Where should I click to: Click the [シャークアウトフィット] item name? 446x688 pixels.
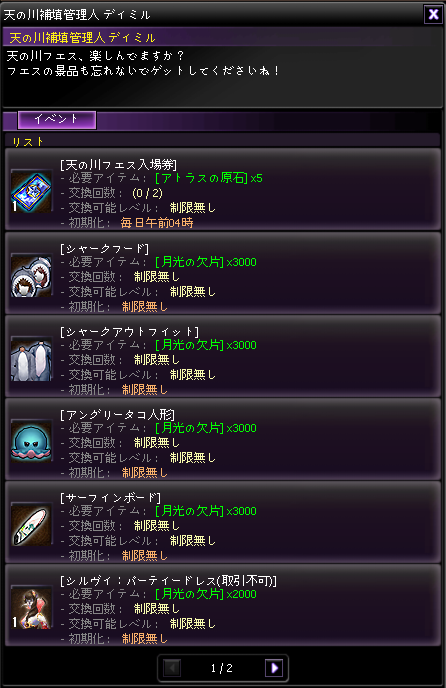[129, 331]
